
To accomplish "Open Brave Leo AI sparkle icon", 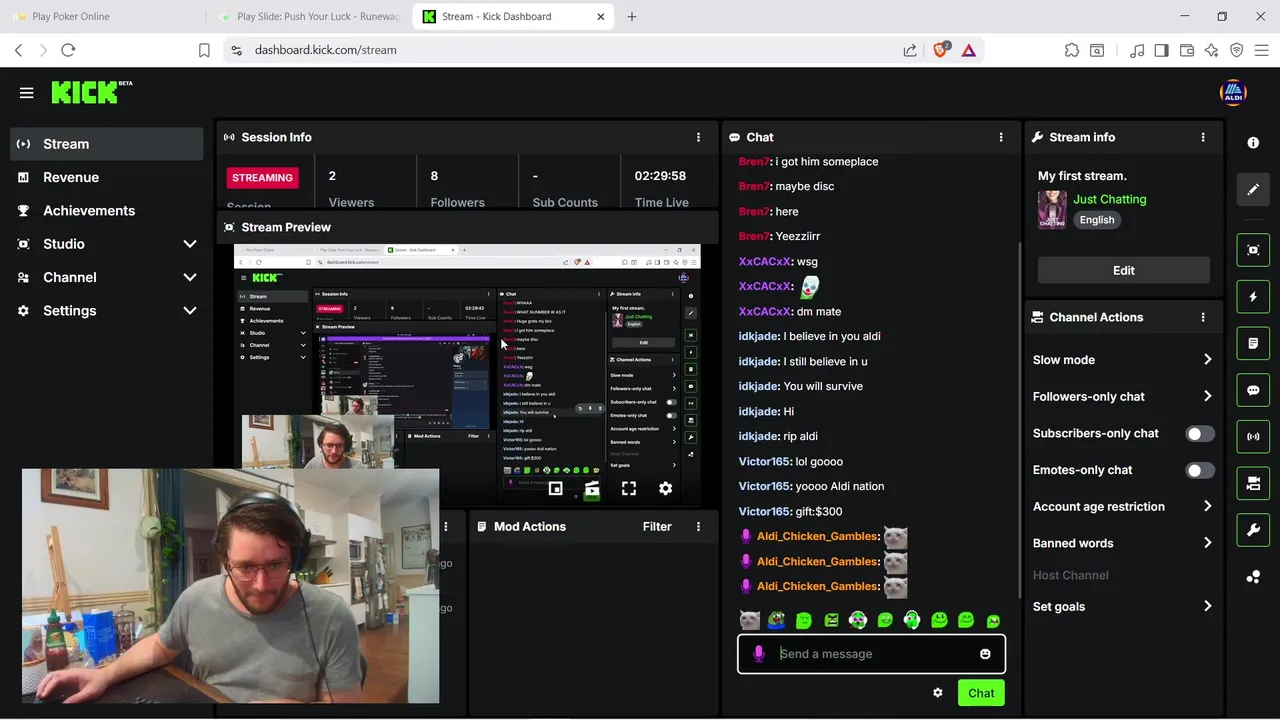I will click(x=1211, y=50).
